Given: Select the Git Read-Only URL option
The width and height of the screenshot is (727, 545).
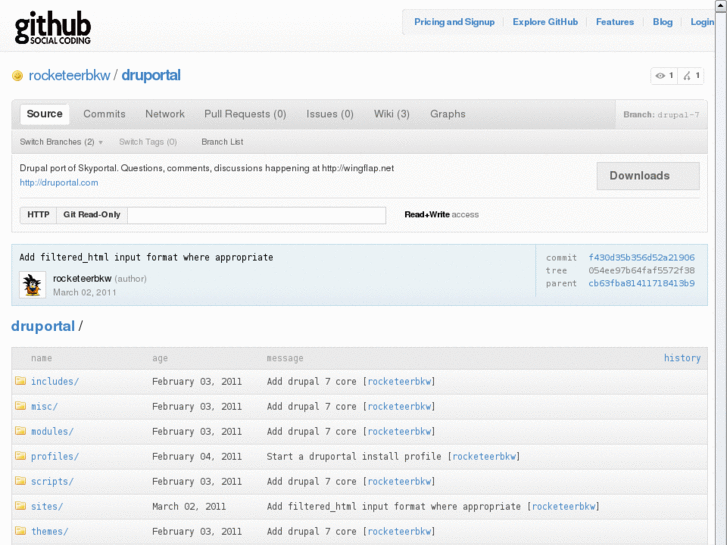Looking at the screenshot, I should (x=91, y=215).
